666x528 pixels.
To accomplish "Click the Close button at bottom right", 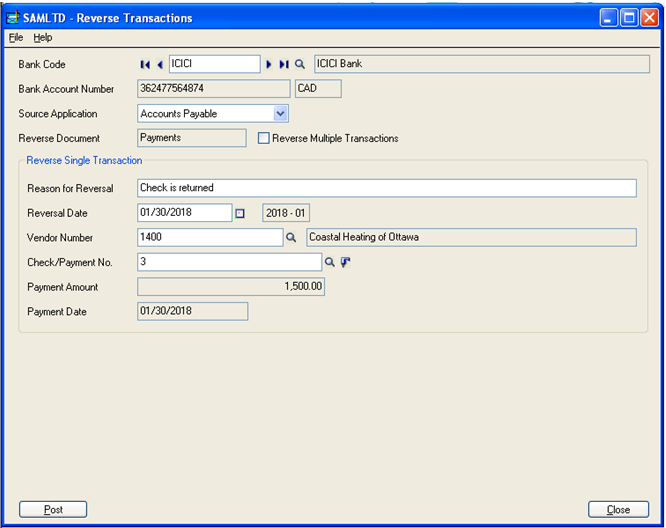I will click(x=618, y=510).
